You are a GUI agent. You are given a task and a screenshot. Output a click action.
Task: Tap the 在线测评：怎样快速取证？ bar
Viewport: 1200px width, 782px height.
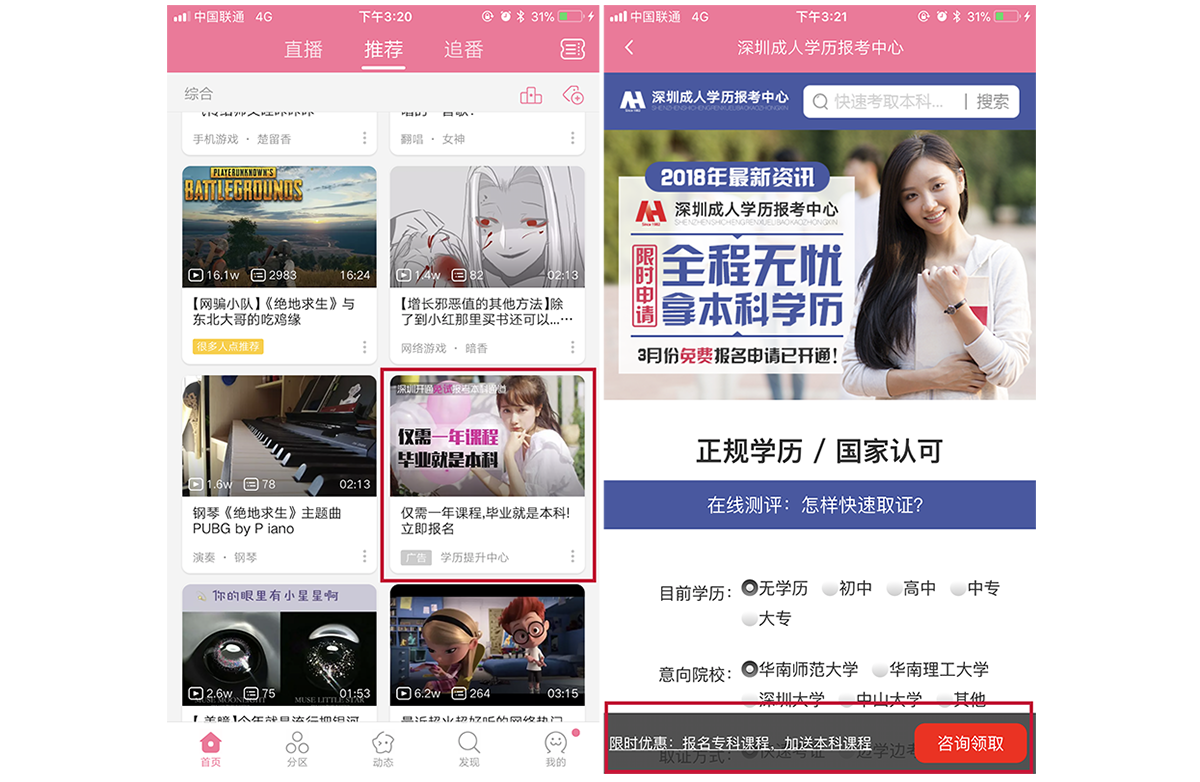[x=820, y=505]
